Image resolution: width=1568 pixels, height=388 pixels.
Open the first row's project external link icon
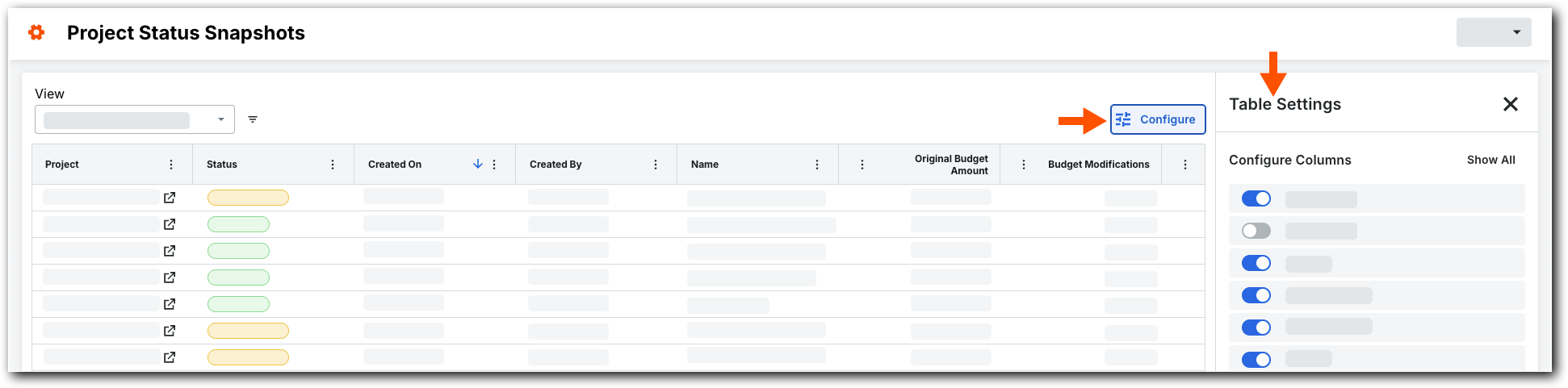tap(170, 198)
